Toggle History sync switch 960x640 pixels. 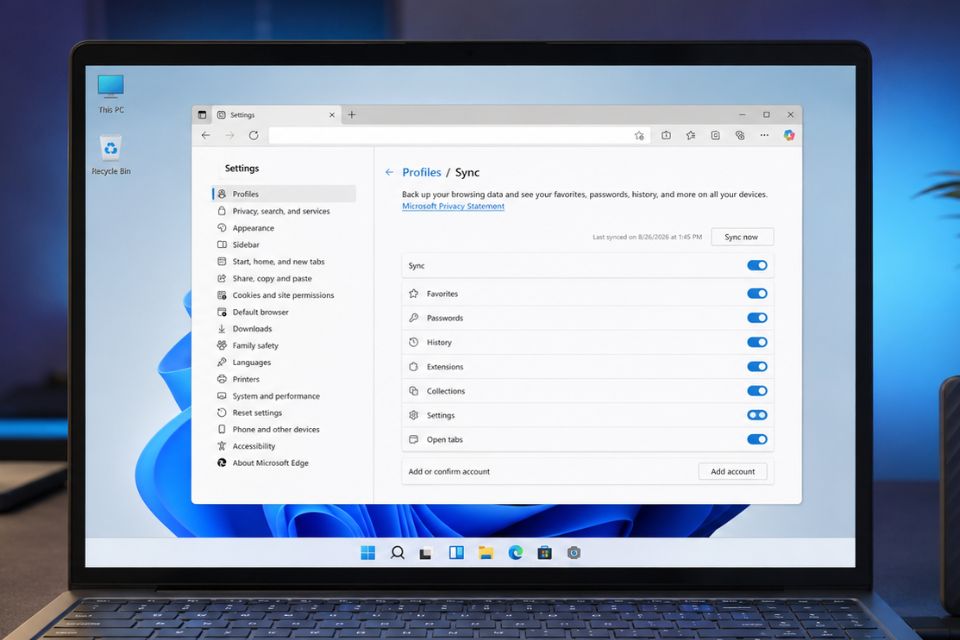pos(757,342)
